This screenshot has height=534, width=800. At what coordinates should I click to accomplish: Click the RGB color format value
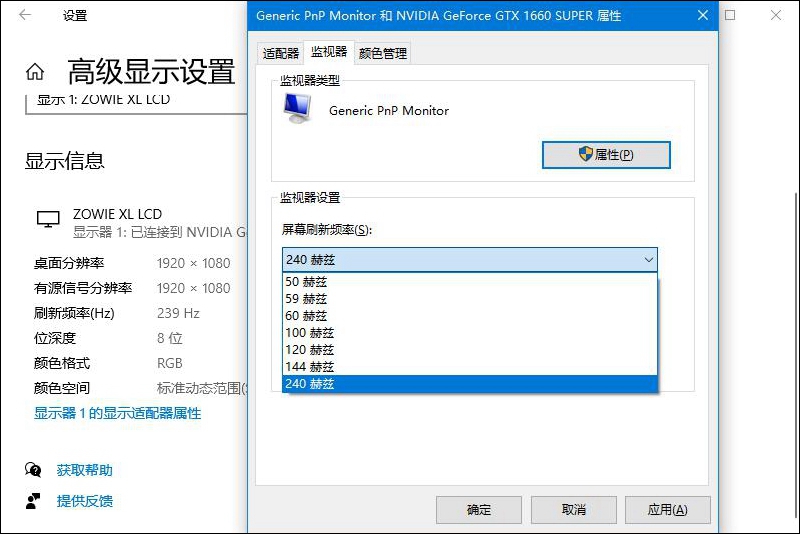point(169,363)
